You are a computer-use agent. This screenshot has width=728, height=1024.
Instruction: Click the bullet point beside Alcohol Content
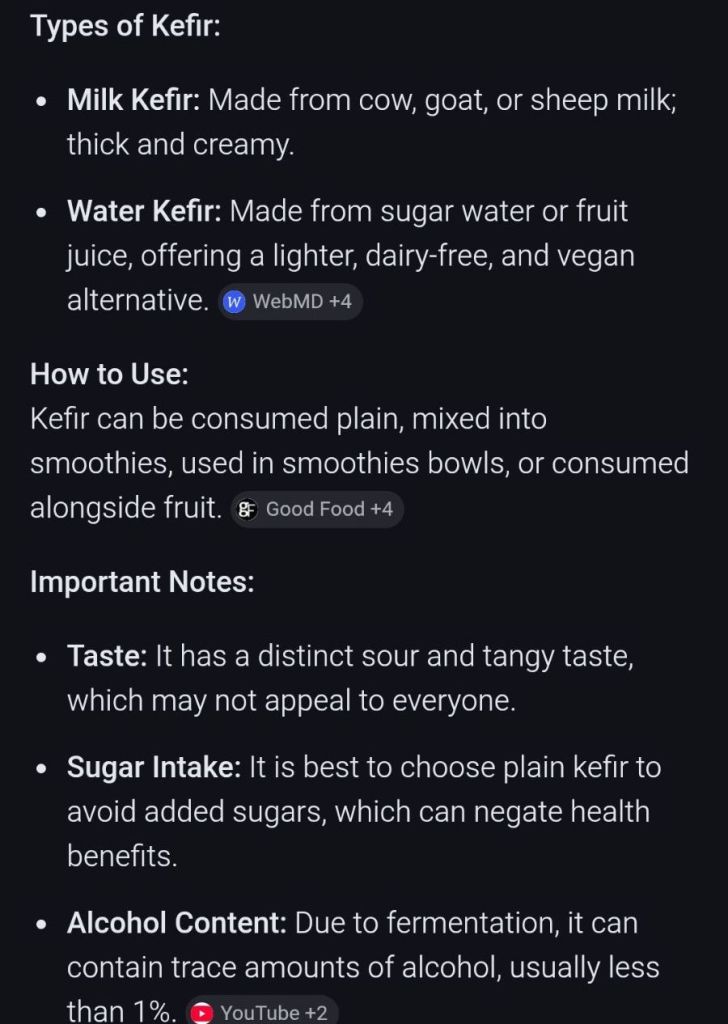tap(40, 923)
